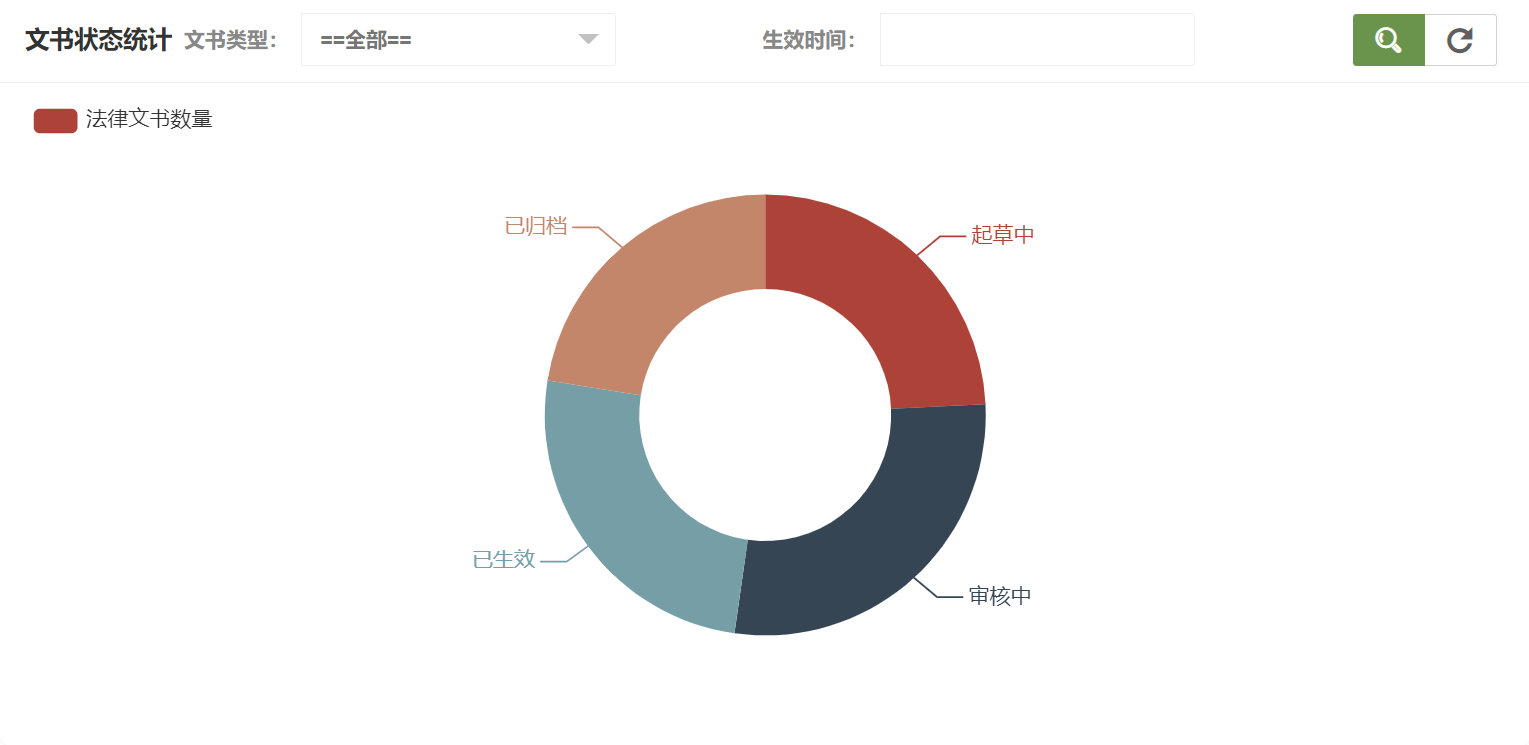
Task: Toggle the 法律文书数量 legend color swatch
Action: click(55, 120)
